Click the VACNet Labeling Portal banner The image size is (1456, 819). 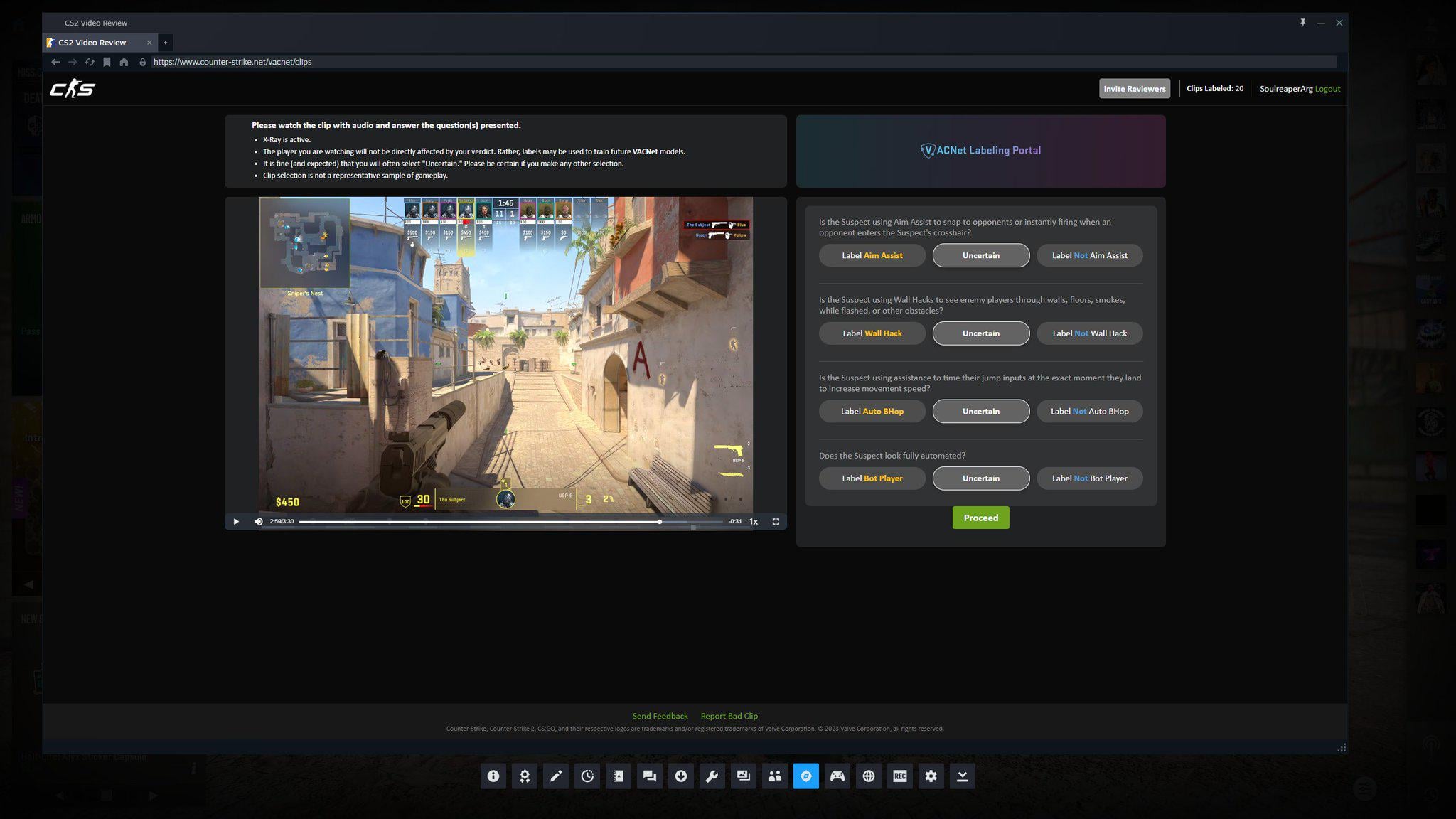click(x=981, y=151)
